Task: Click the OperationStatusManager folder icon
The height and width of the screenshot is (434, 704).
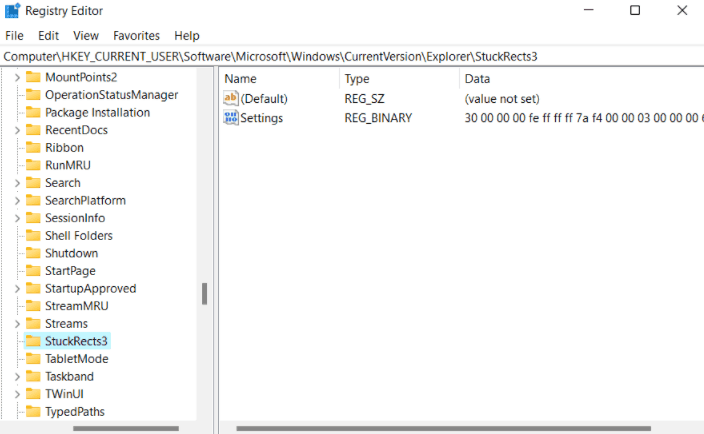Action: 33,95
